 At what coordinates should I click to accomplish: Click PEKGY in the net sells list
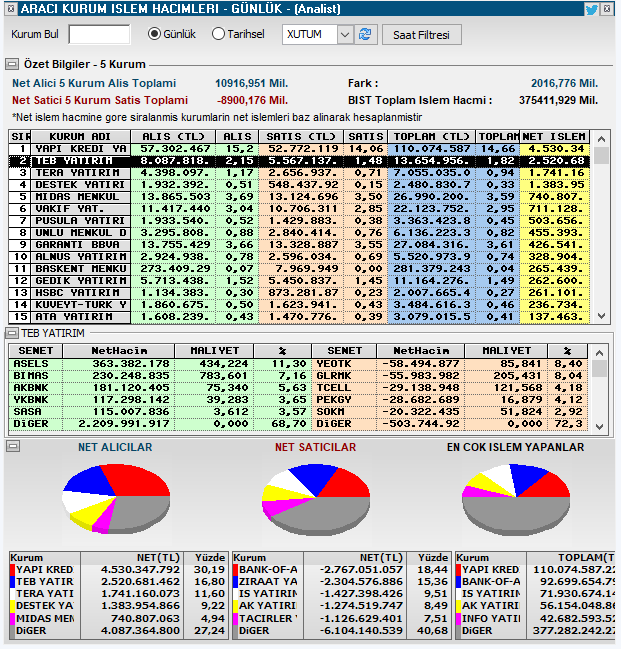coord(334,400)
